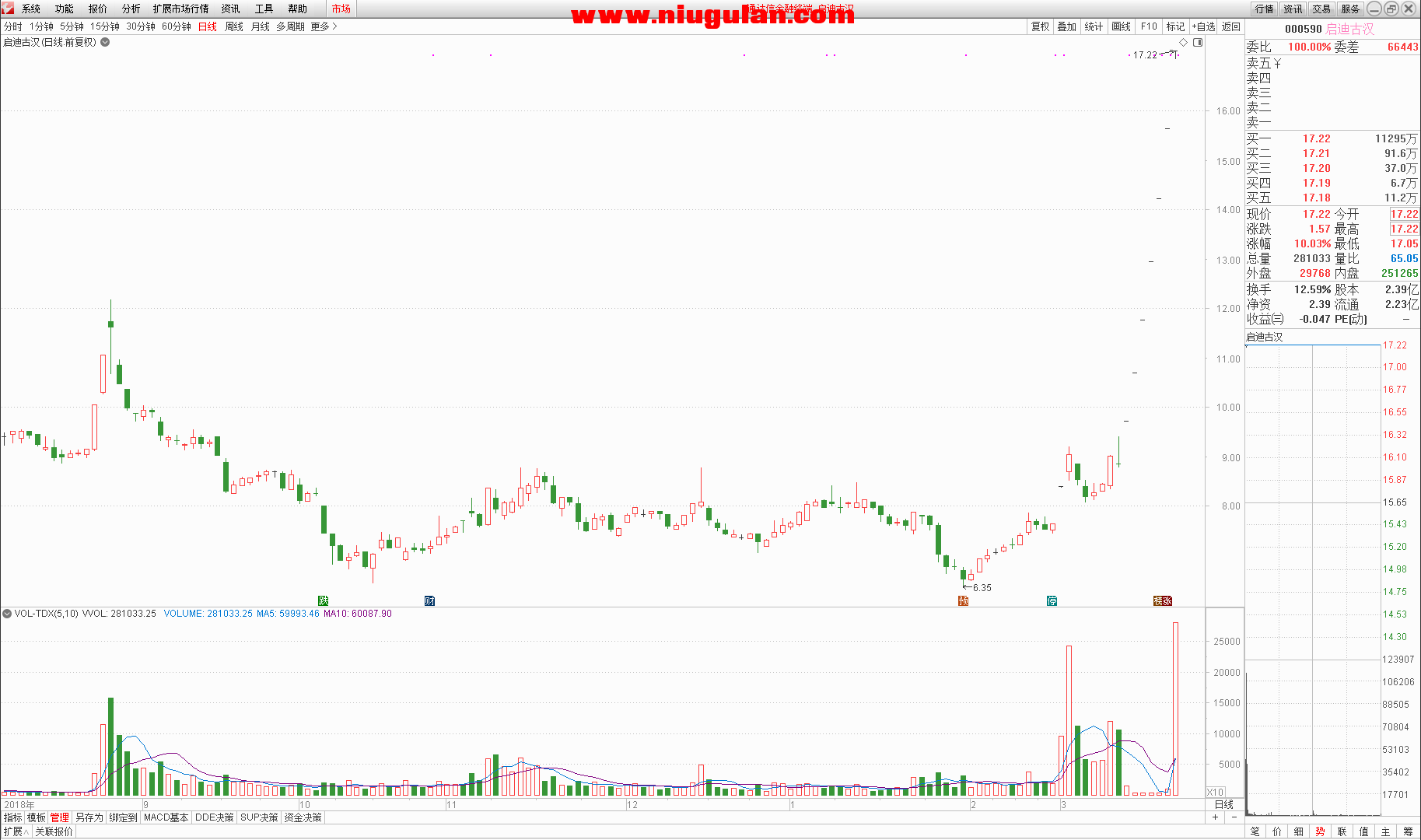Select the 30分钟 period
Image resolution: width=1421 pixels, height=840 pixels.
pyautogui.click(x=141, y=26)
